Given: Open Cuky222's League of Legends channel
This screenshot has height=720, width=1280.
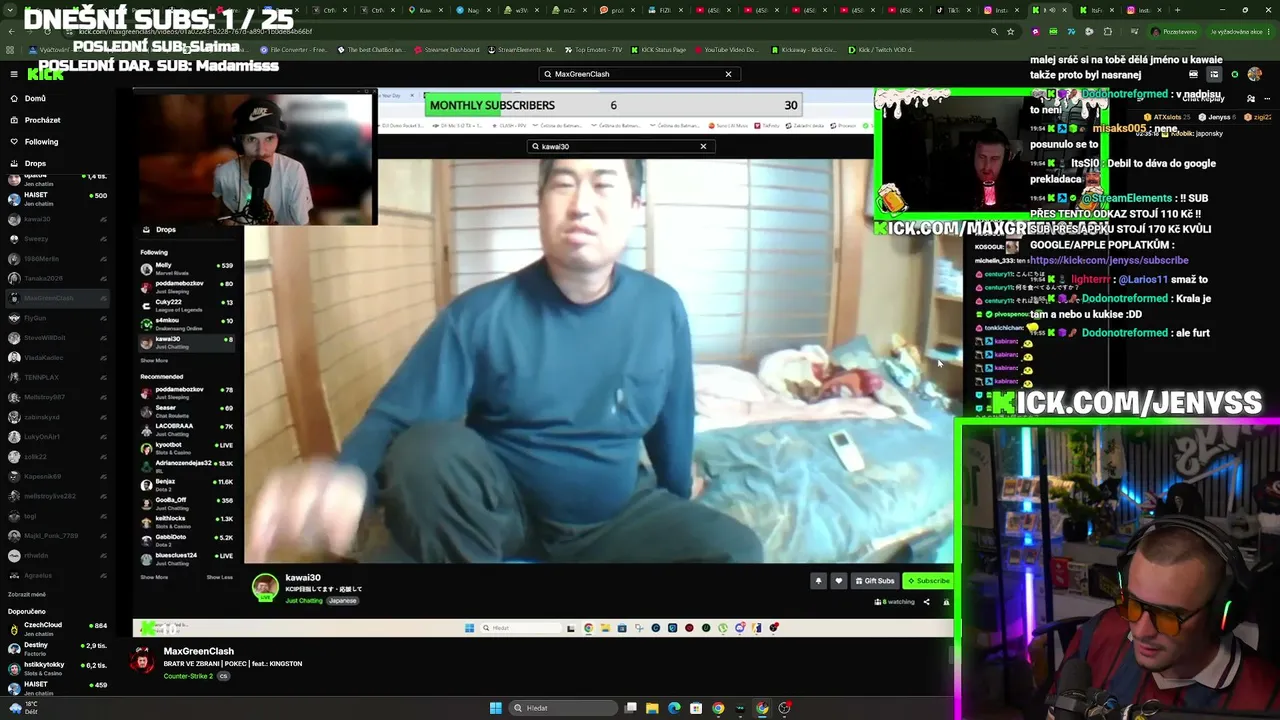Looking at the screenshot, I should tap(187, 304).
